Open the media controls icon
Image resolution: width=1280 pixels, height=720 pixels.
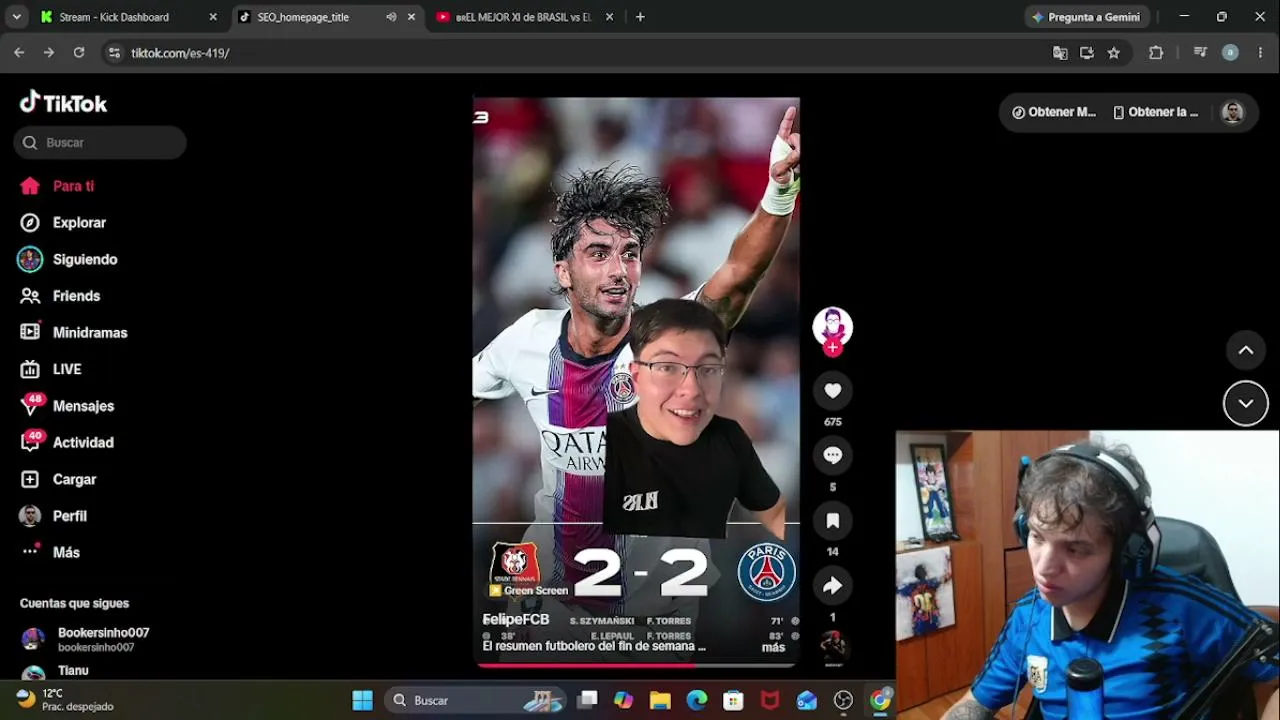[1200, 53]
